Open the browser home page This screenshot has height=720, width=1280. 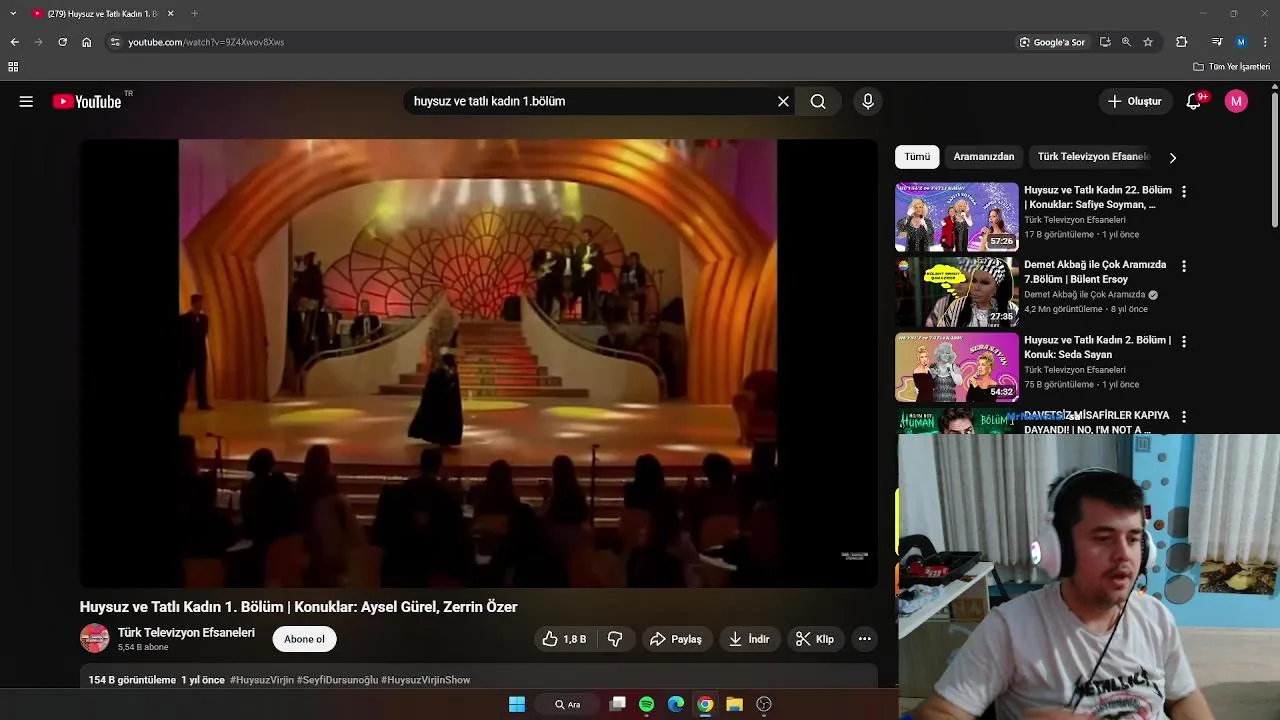(87, 42)
